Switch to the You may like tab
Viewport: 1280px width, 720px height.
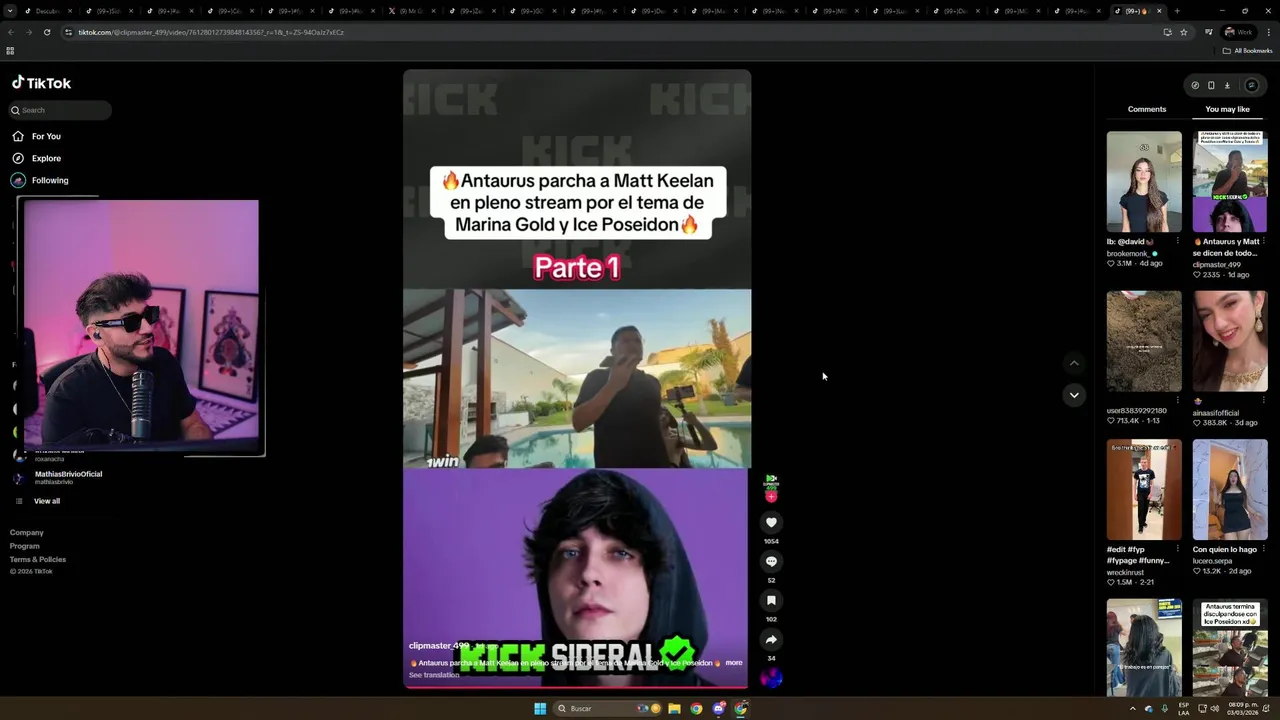(x=1227, y=109)
